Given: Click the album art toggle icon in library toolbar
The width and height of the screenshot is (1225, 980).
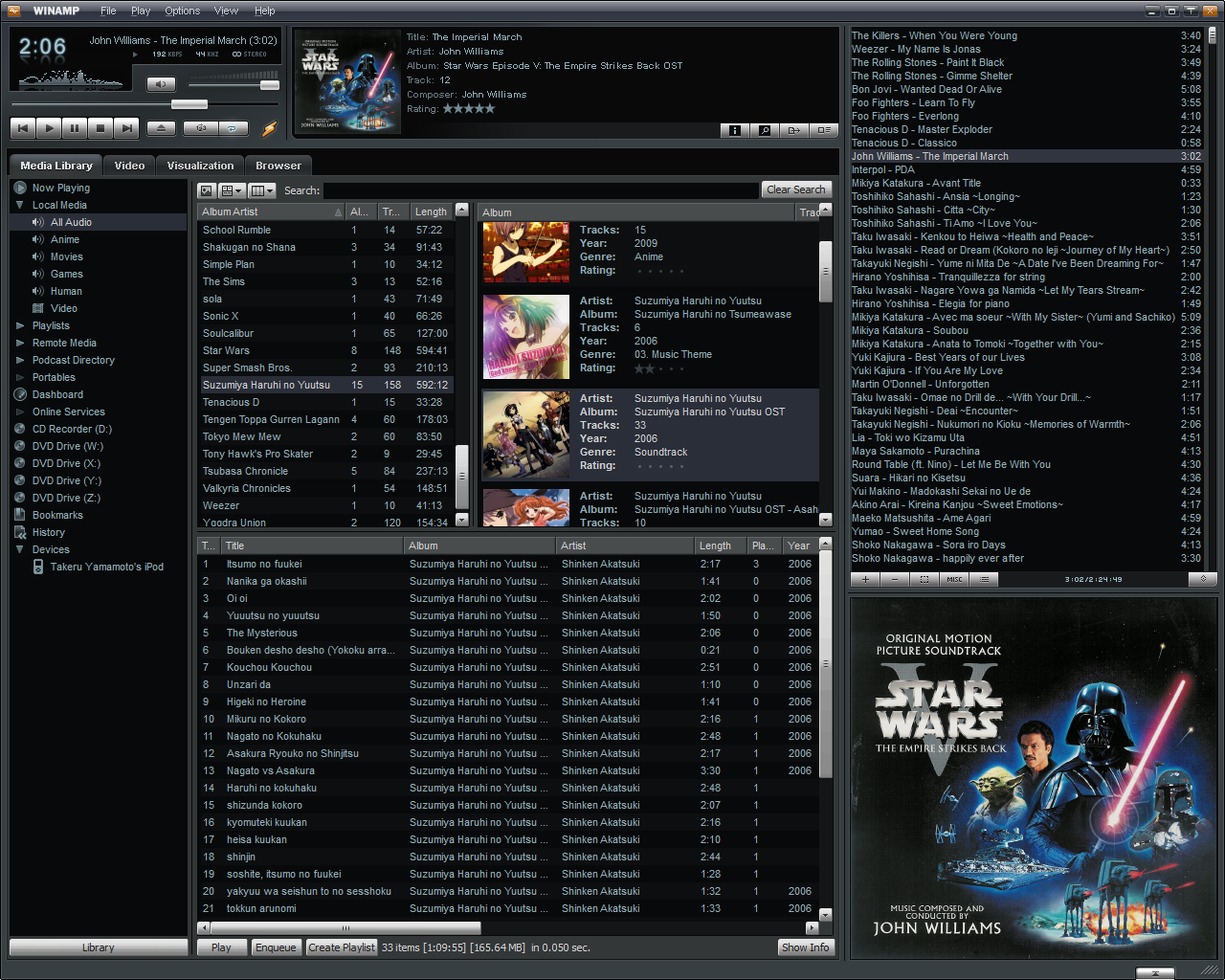Looking at the screenshot, I should pyautogui.click(x=207, y=190).
